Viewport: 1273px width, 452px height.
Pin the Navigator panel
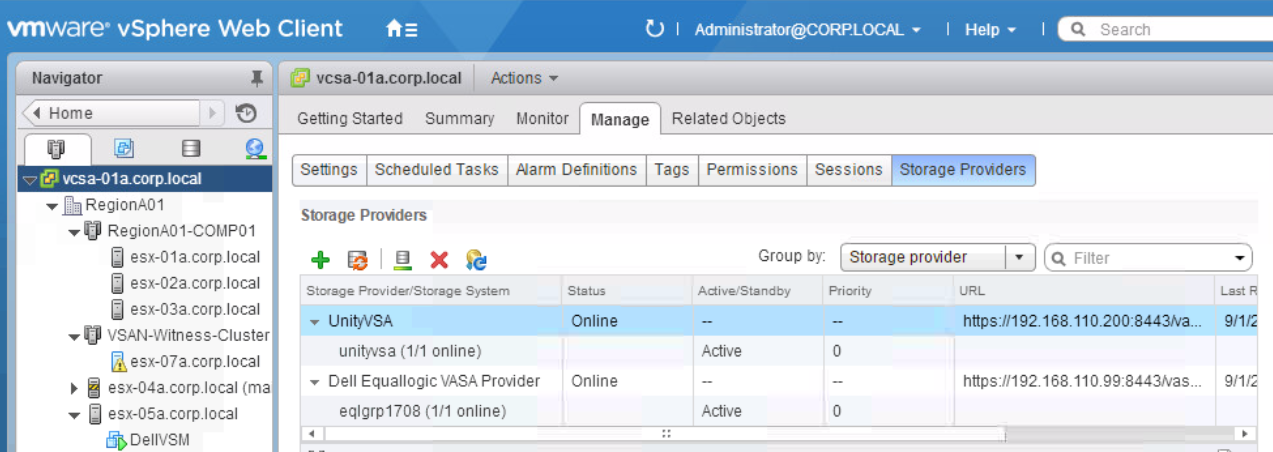(256, 78)
